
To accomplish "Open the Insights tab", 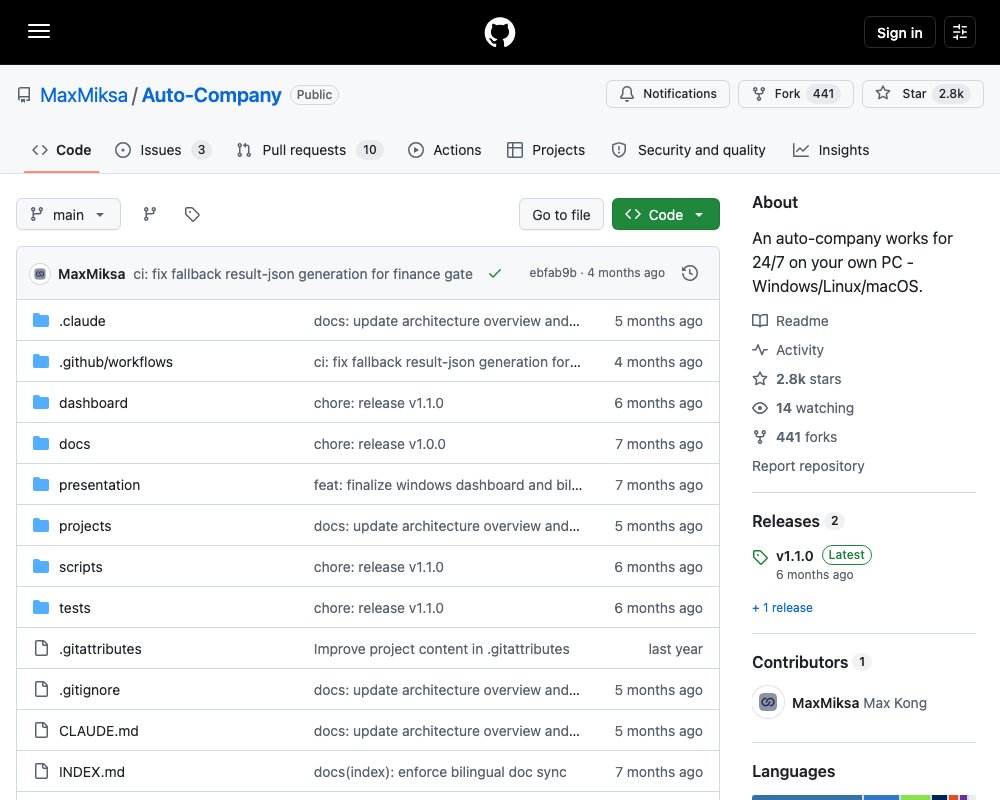I will [x=831, y=150].
